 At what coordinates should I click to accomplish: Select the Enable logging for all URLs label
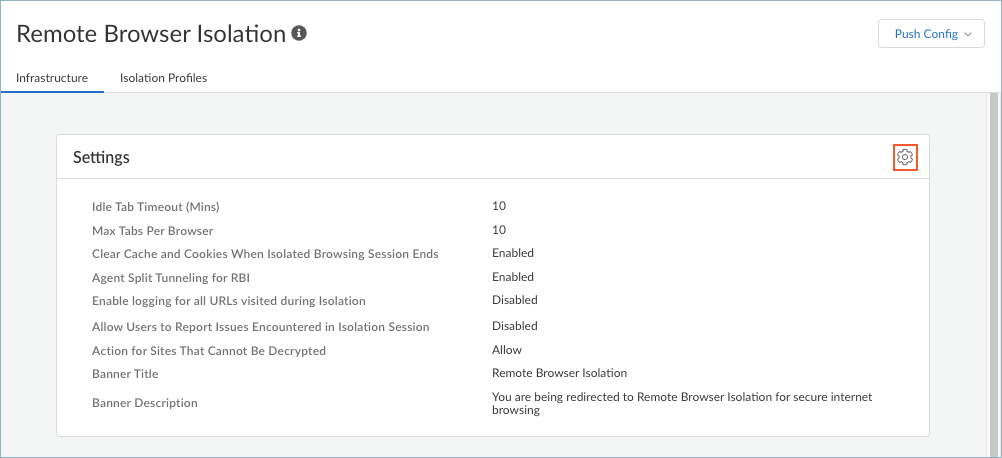pyautogui.click(x=228, y=301)
